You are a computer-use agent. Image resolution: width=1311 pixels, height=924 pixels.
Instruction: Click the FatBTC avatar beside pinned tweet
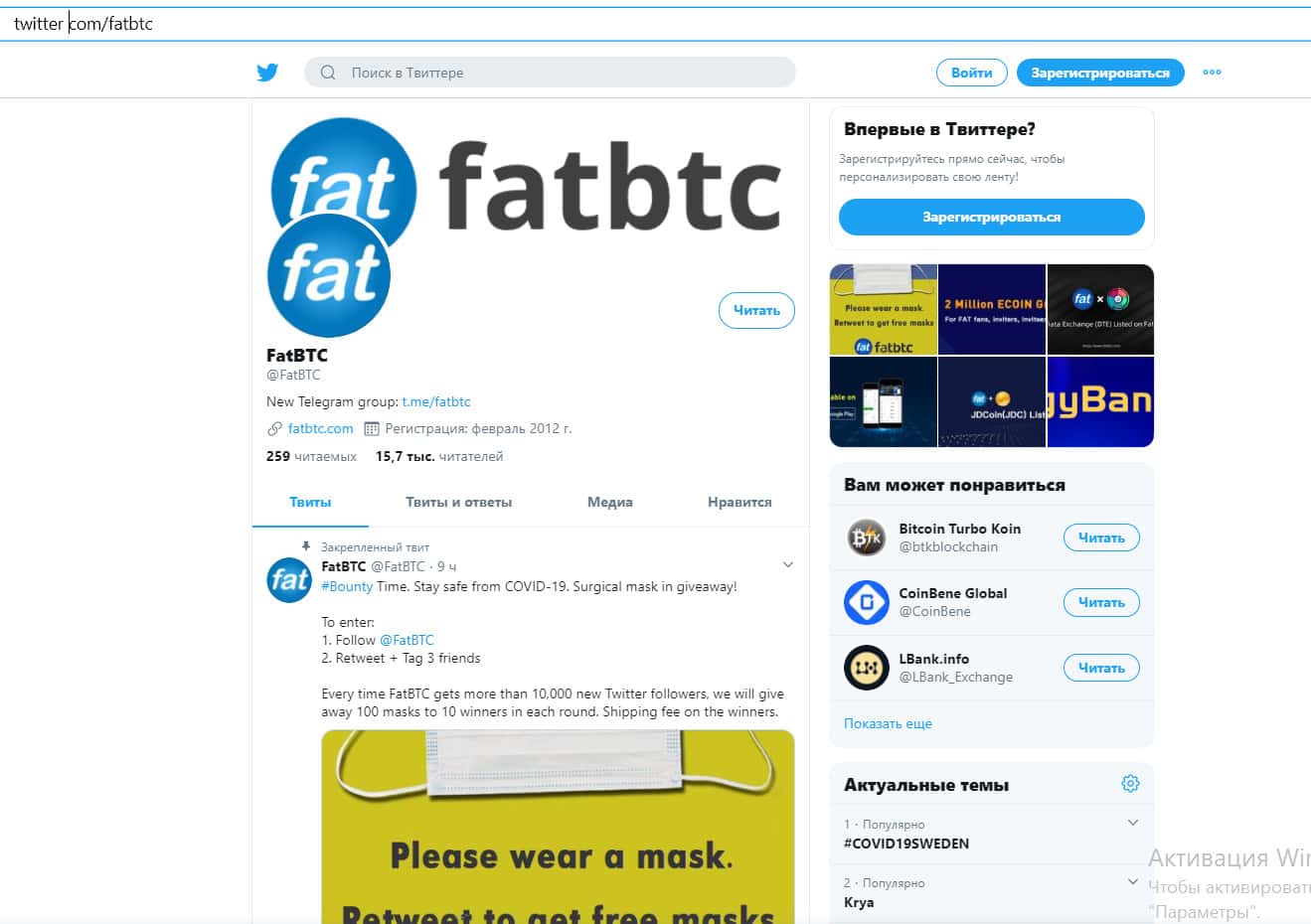289,580
